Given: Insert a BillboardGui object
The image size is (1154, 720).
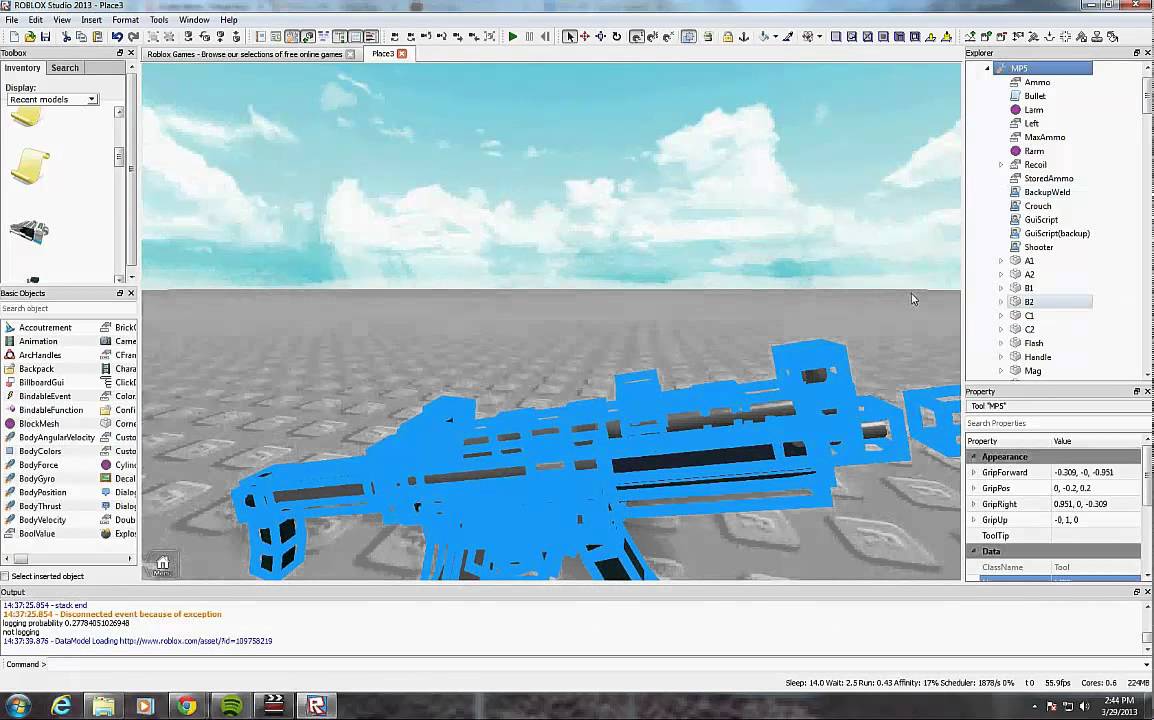Looking at the screenshot, I should point(41,383).
